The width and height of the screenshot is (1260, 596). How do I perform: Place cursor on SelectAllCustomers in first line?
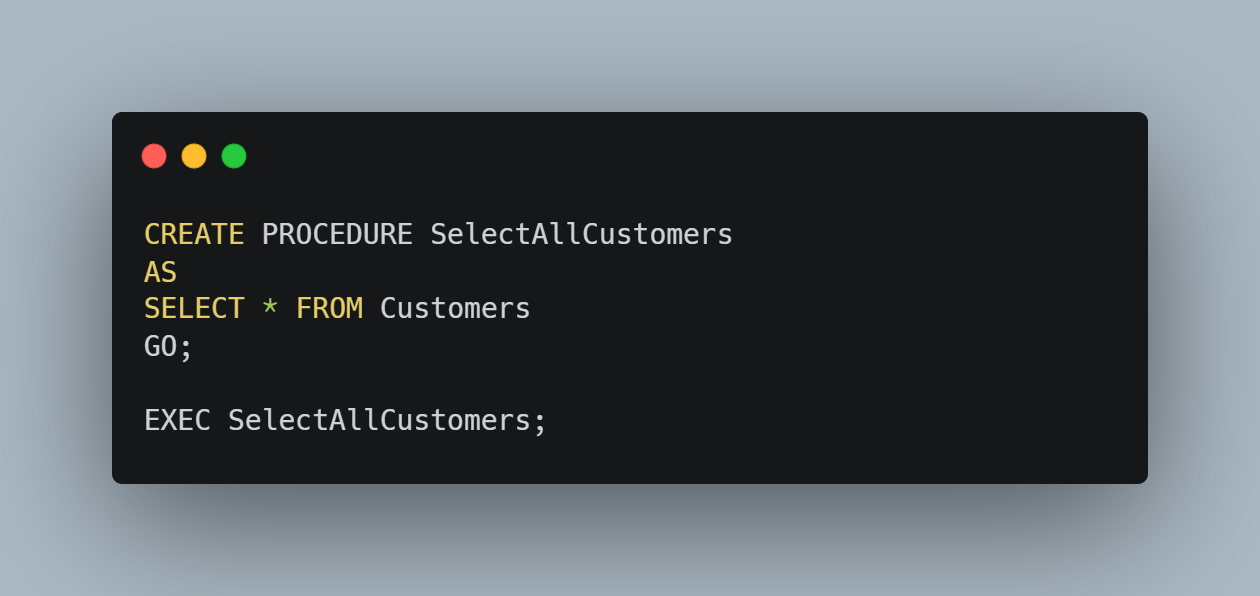tap(581, 234)
